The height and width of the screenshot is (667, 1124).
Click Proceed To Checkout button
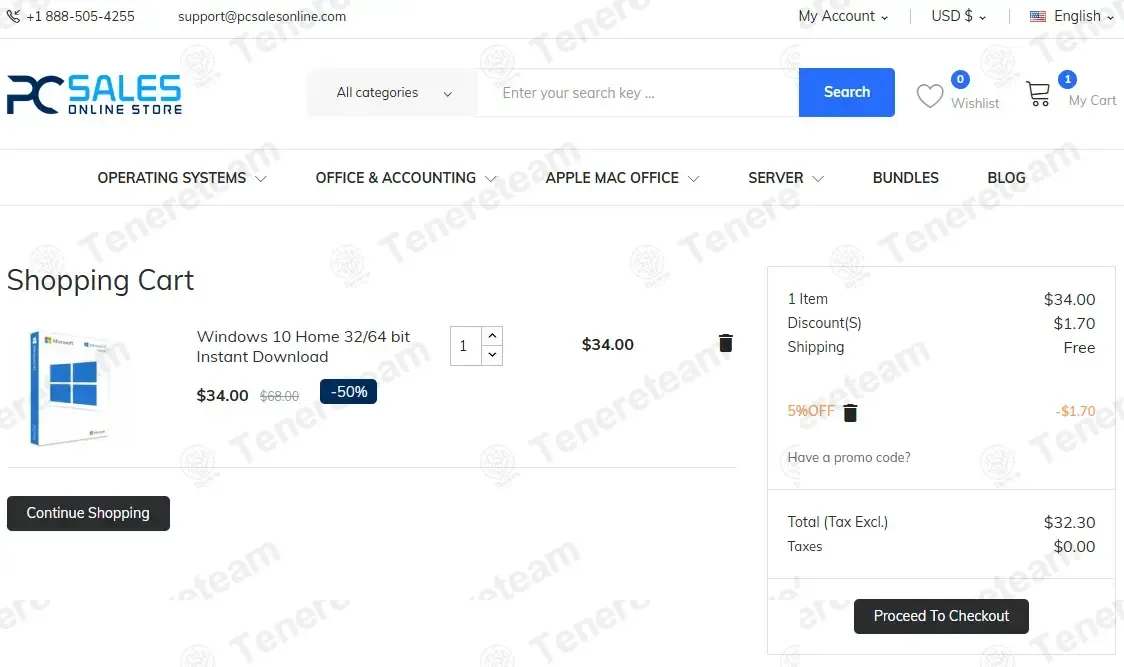[941, 616]
